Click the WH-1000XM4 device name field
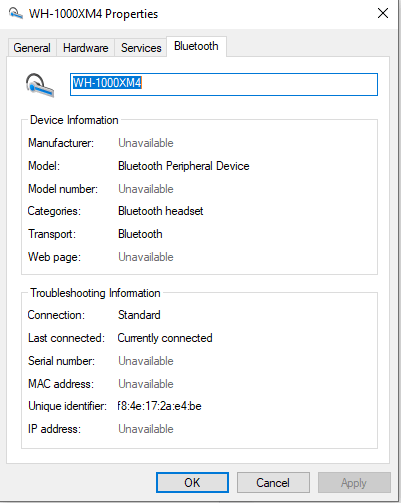 click(224, 84)
